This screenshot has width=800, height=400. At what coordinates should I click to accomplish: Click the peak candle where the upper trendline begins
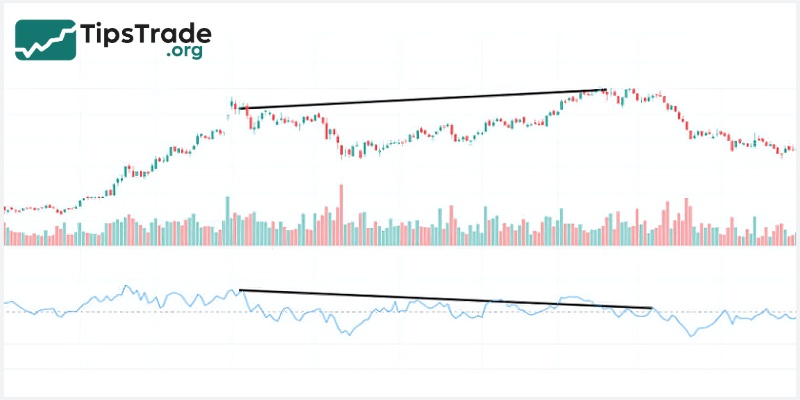(232, 104)
